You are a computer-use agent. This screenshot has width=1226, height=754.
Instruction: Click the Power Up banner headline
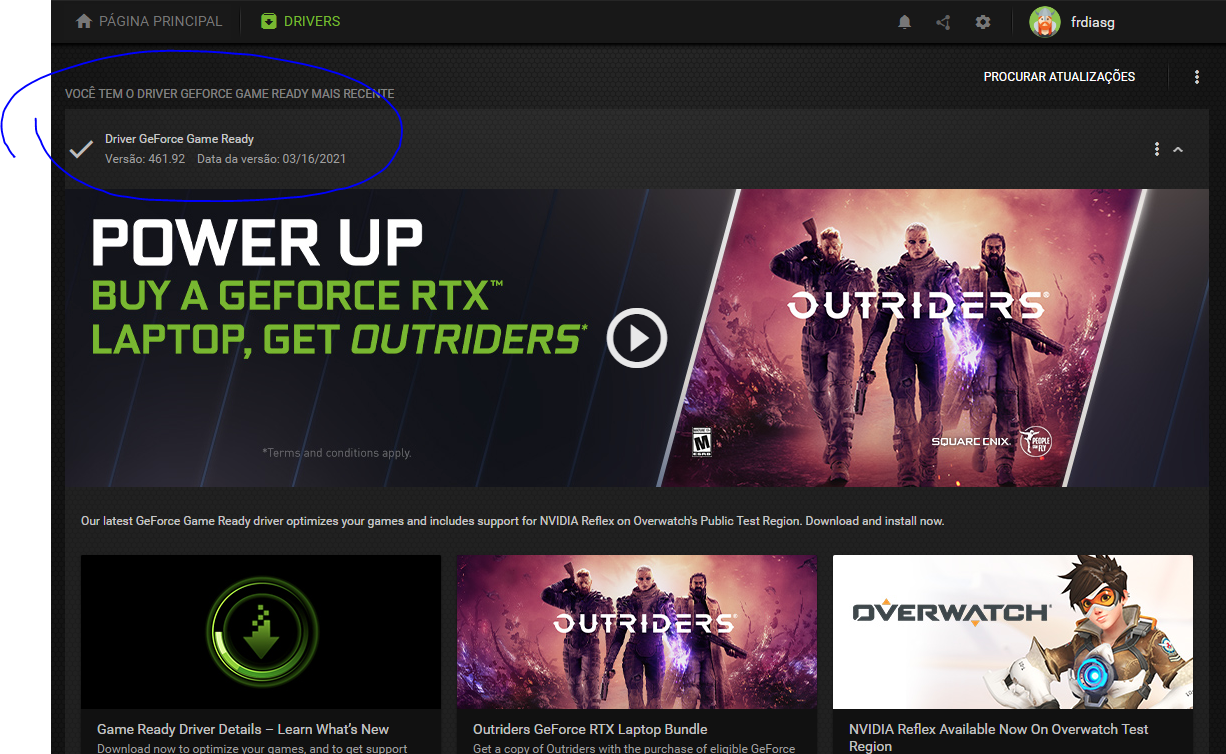click(257, 243)
